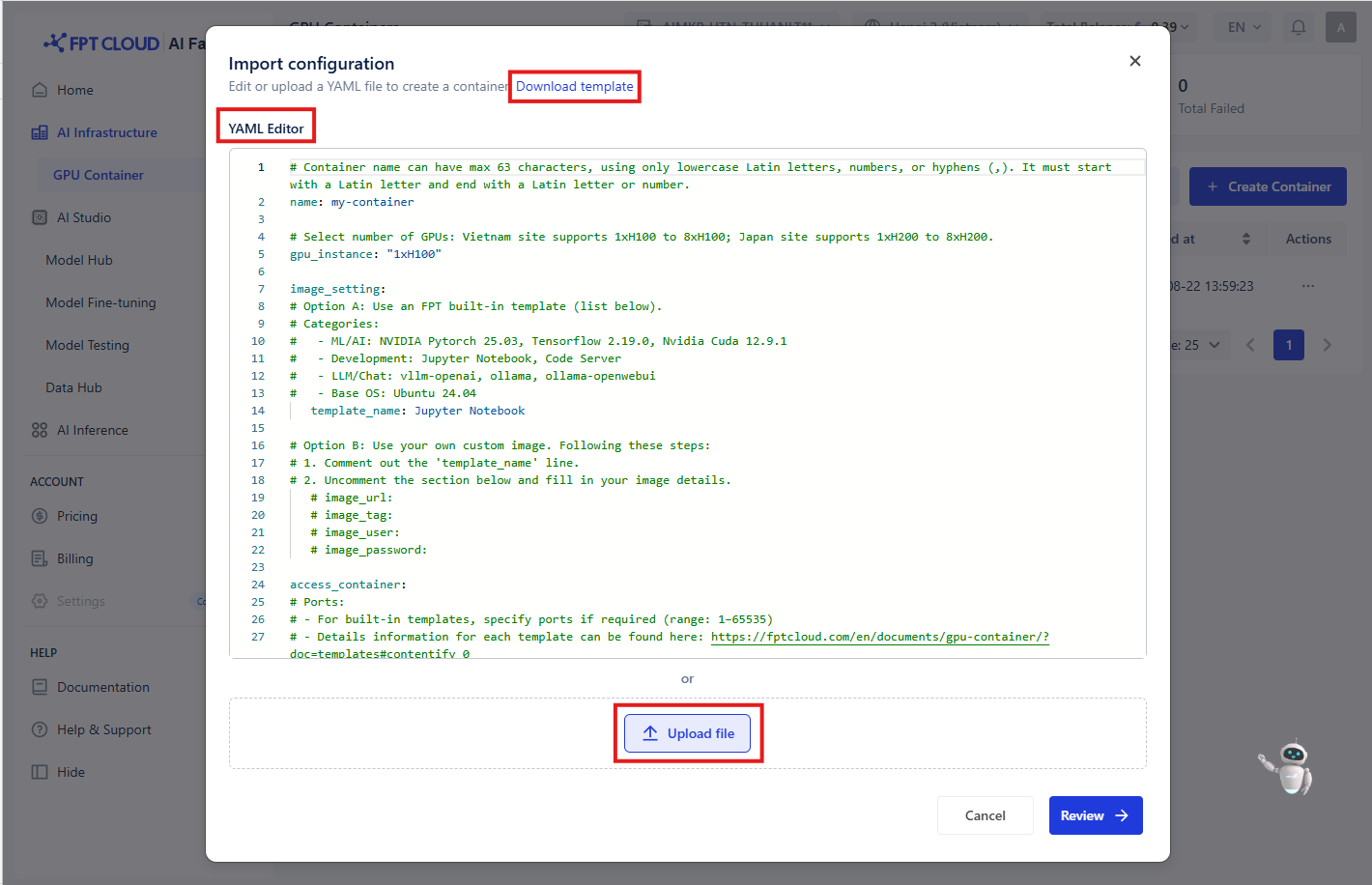Click the AI Inference icon
The width and height of the screenshot is (1372, 885).
click(x=40, y=430)
